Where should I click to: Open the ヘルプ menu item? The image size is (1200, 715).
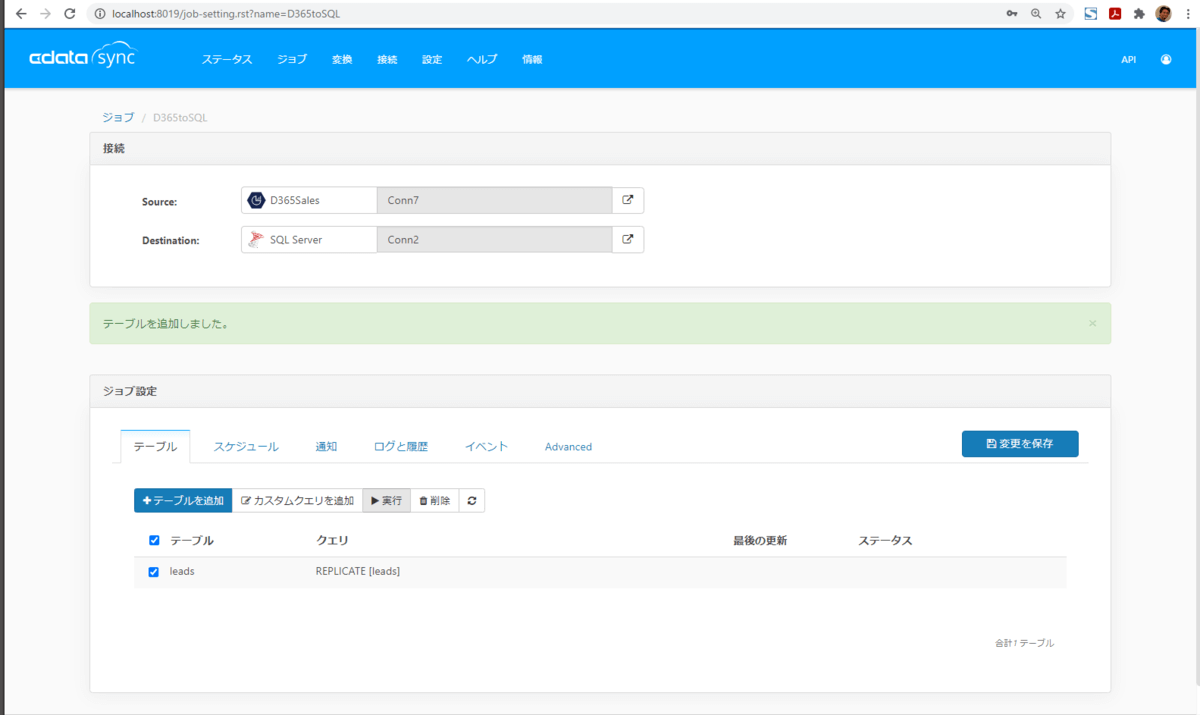482,59
